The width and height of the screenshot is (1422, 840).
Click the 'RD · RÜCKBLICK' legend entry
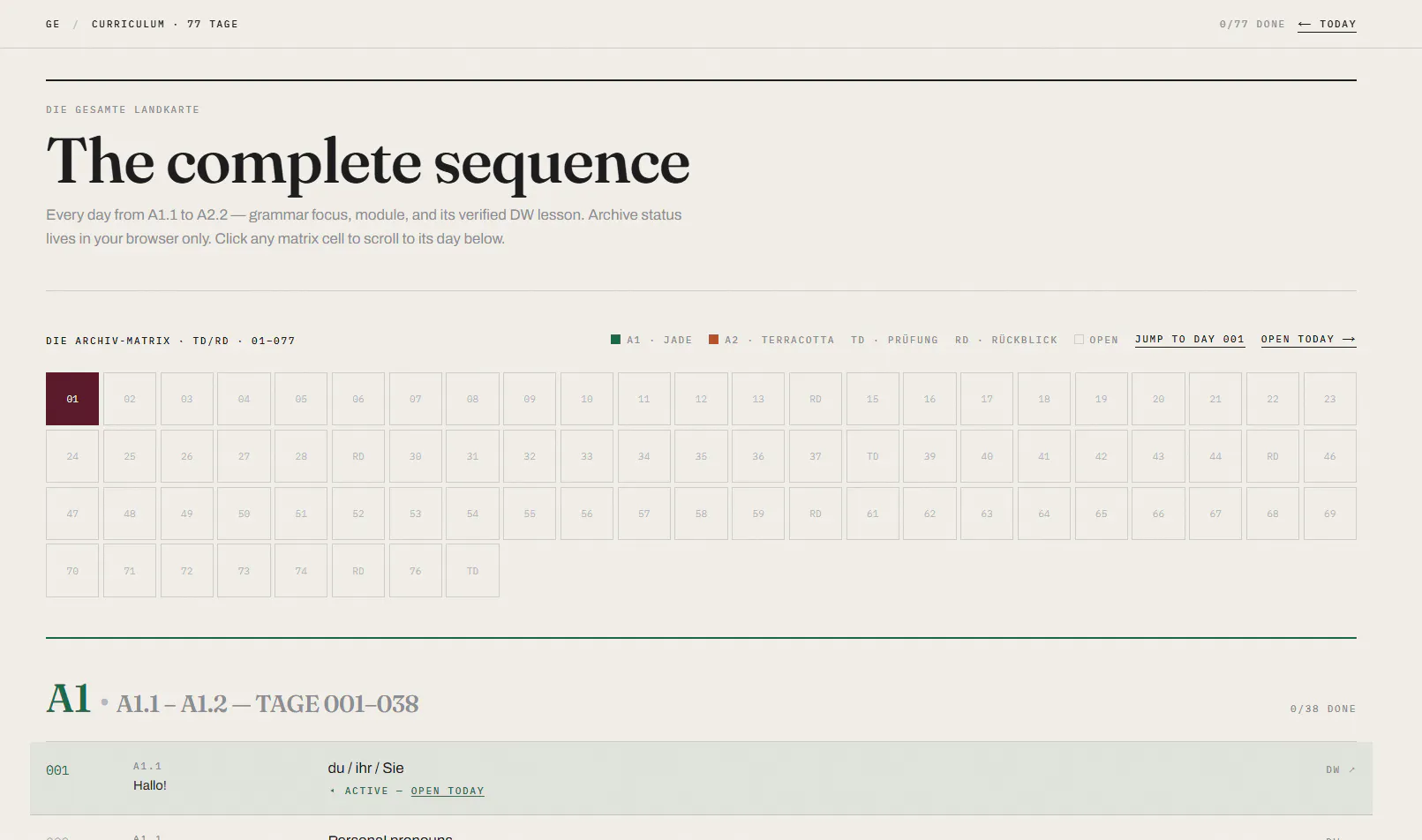click(x=1006, y=340)
